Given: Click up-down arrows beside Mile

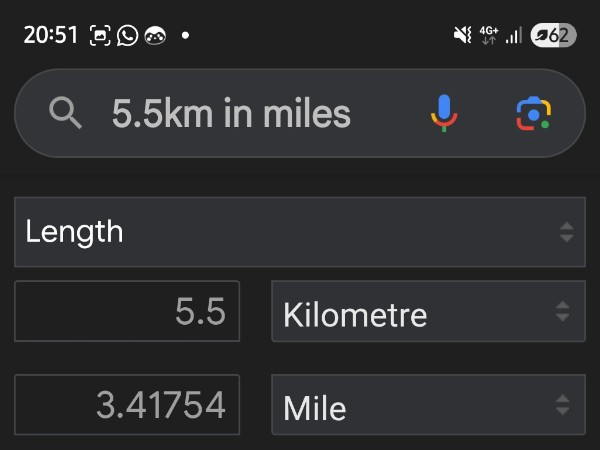Looking at the screenshot, I should tap(563, 405).
